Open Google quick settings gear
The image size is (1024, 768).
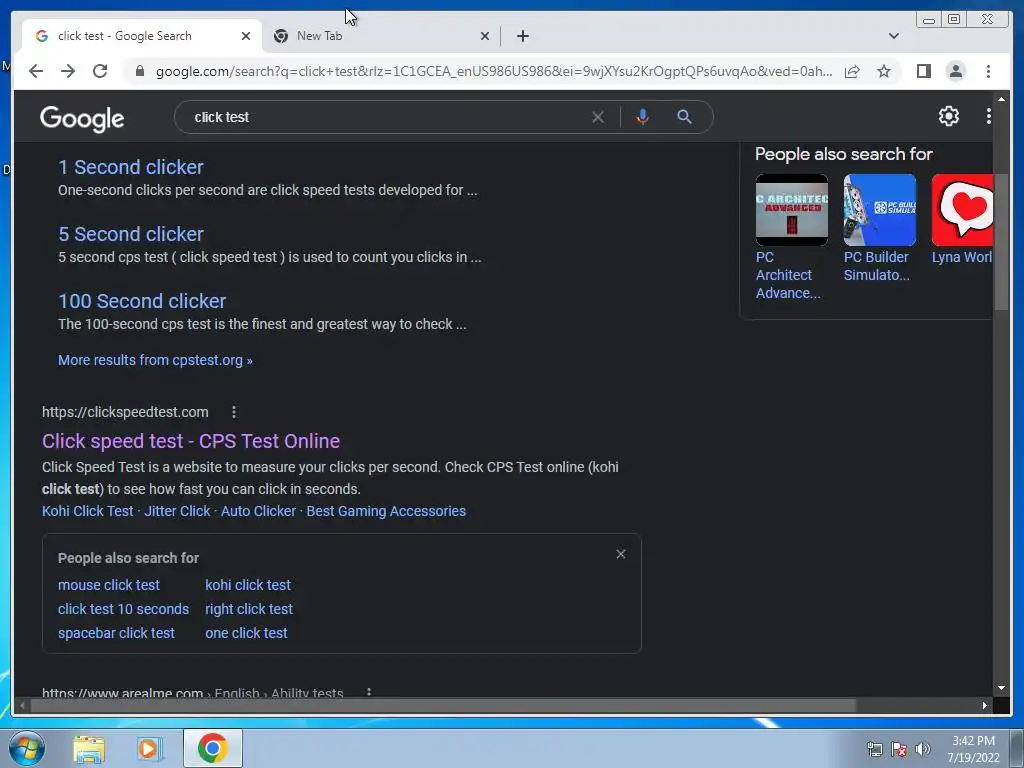(948, 116)
